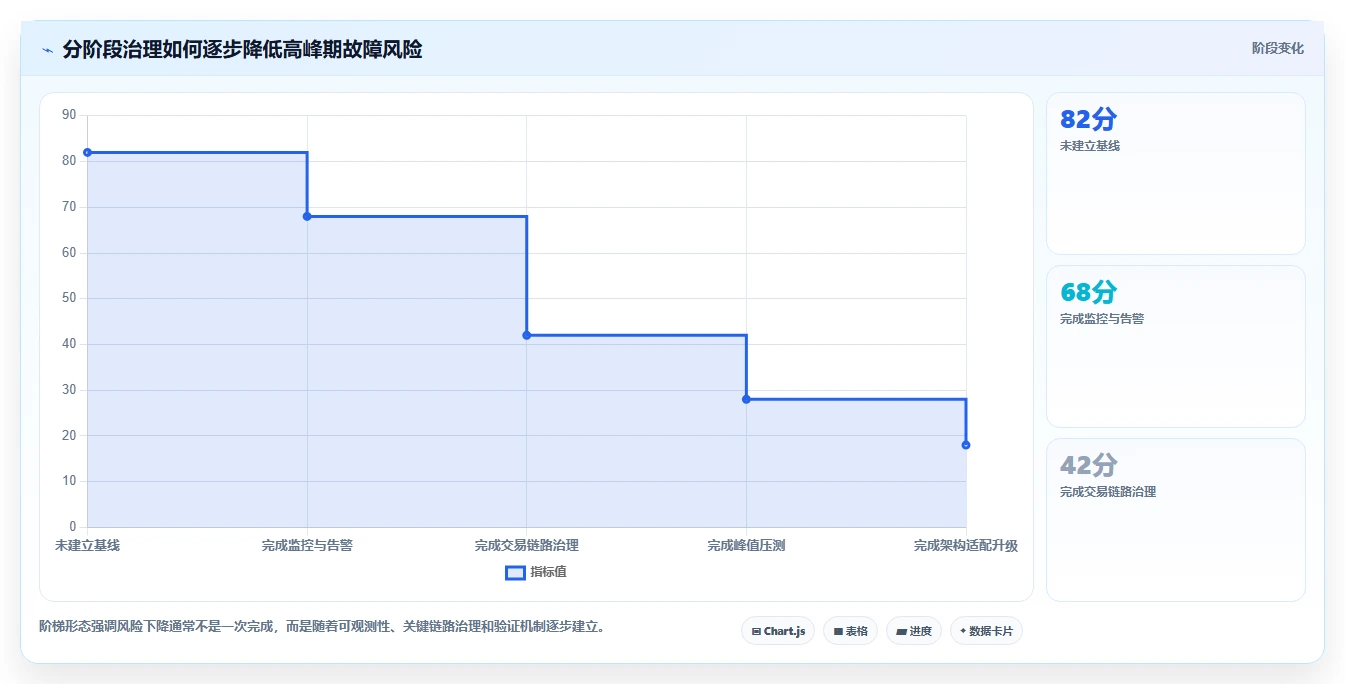The image size is (1345, 684).
Task: Click the x-axis label 完成交易链路治理
Action: click(x=527, y=546)
